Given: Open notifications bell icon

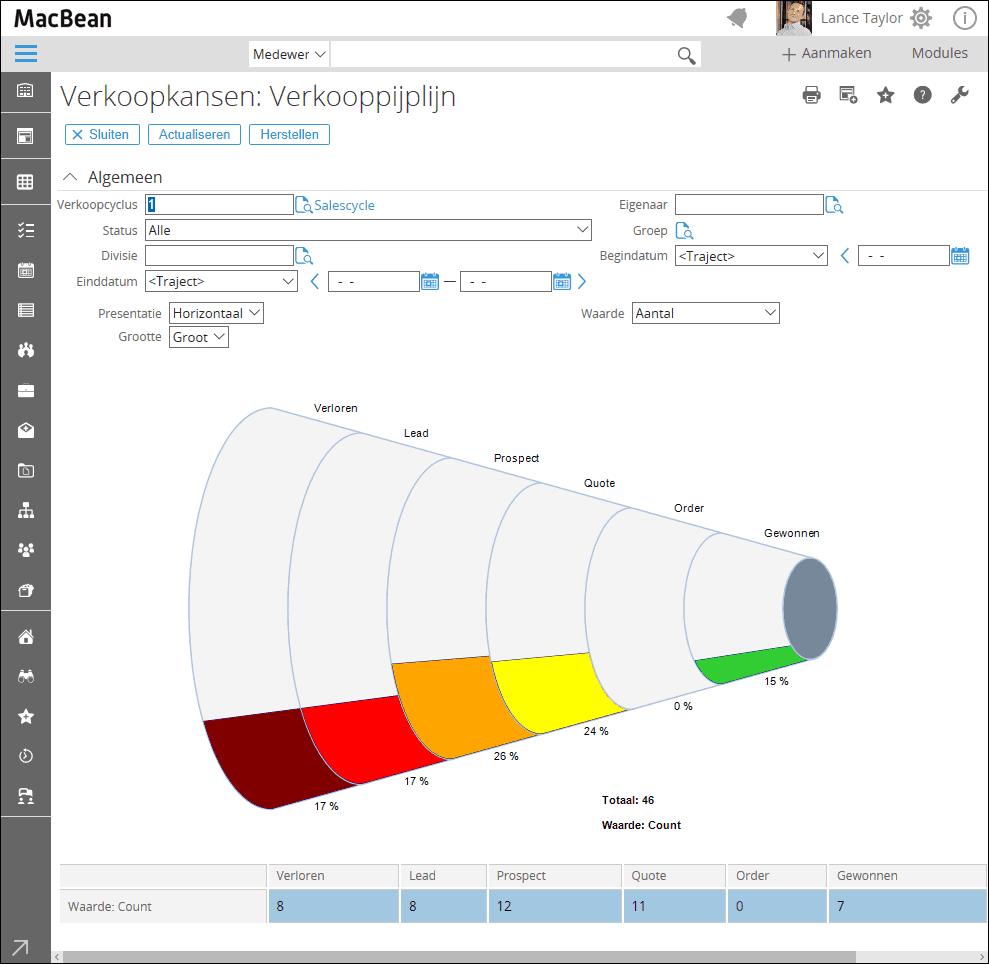Looking at the screenshot, I should coord(738,18).
